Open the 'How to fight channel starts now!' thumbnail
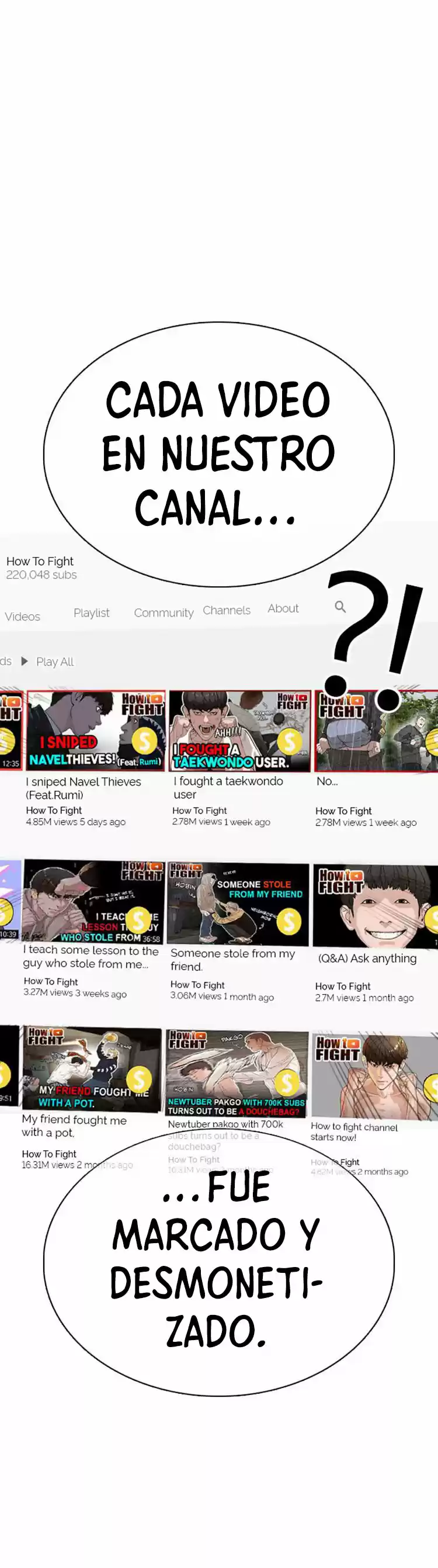Image resolution: width=438 pixels, height=1568 pixels. pyautogui.click(x=374, y=1076)
